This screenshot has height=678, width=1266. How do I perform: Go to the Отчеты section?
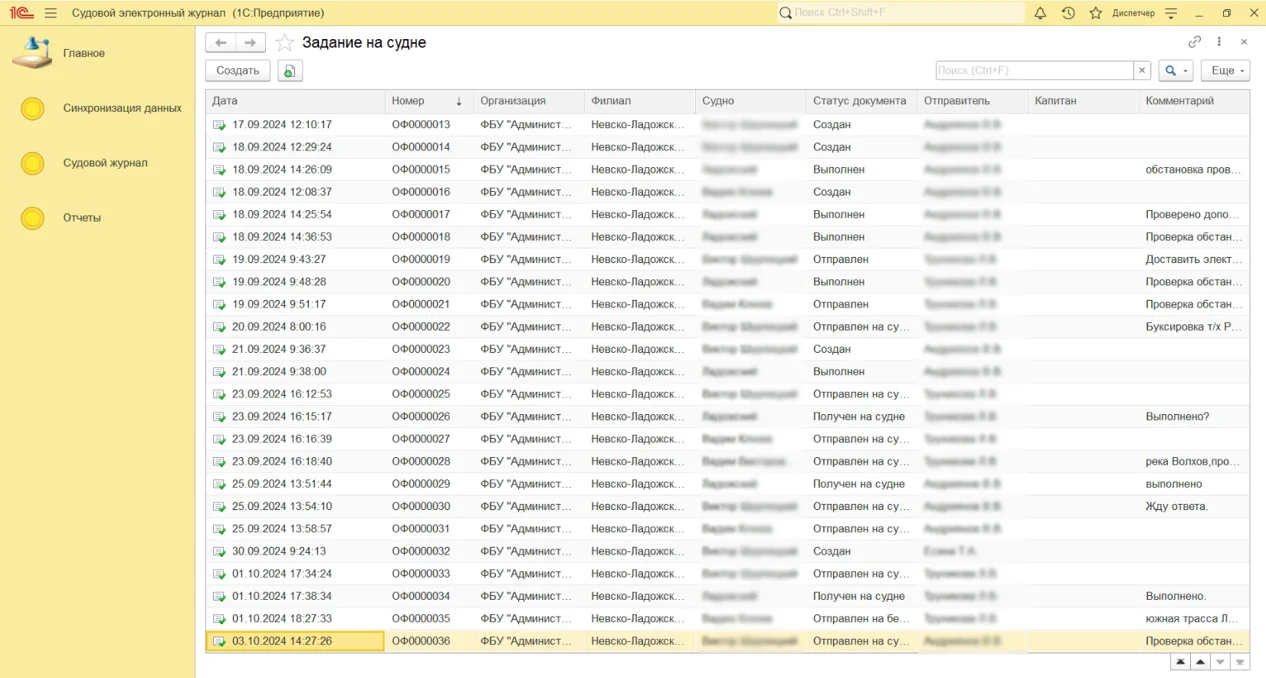82,218
